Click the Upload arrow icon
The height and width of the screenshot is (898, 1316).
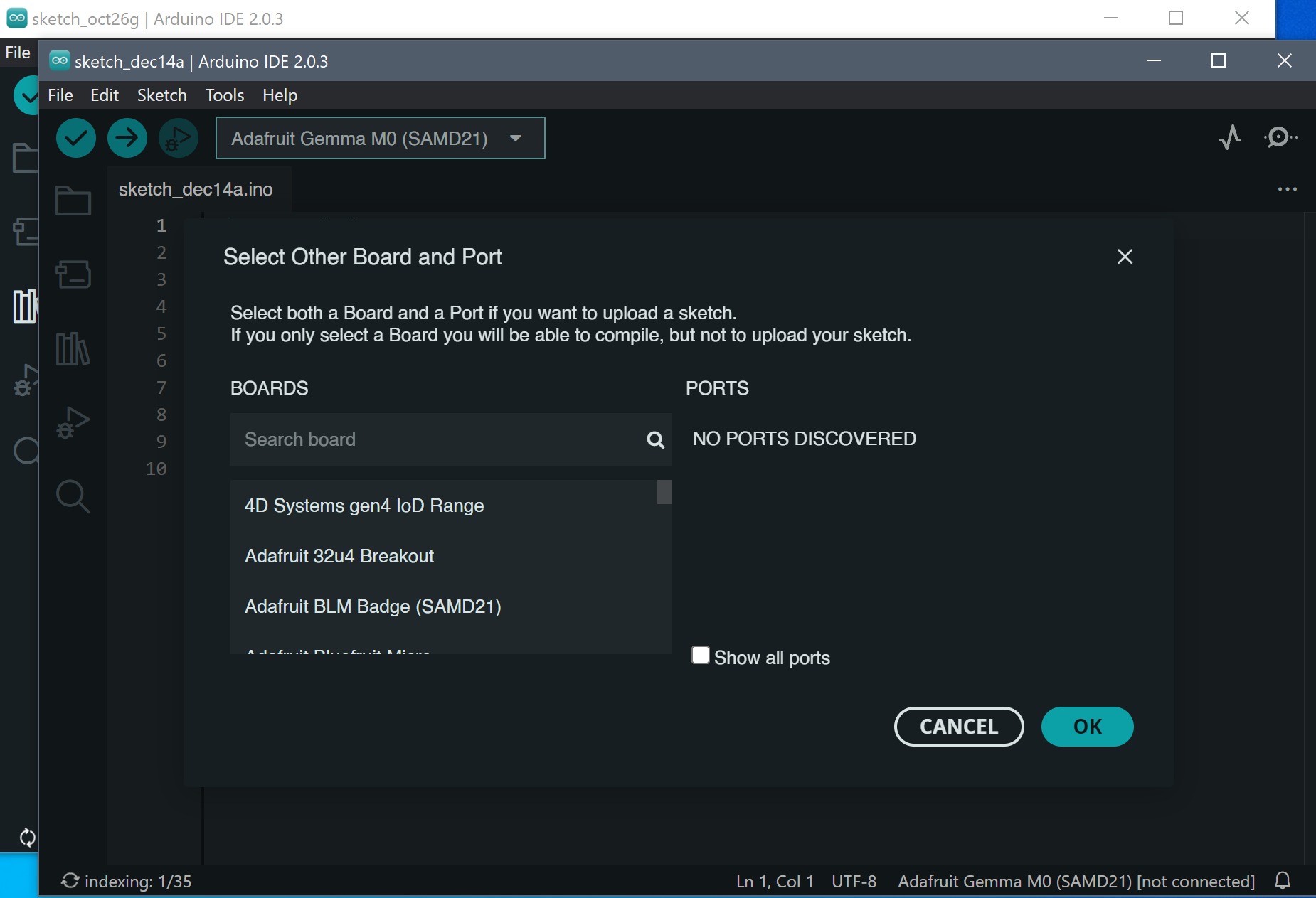(x=127, y=138)
